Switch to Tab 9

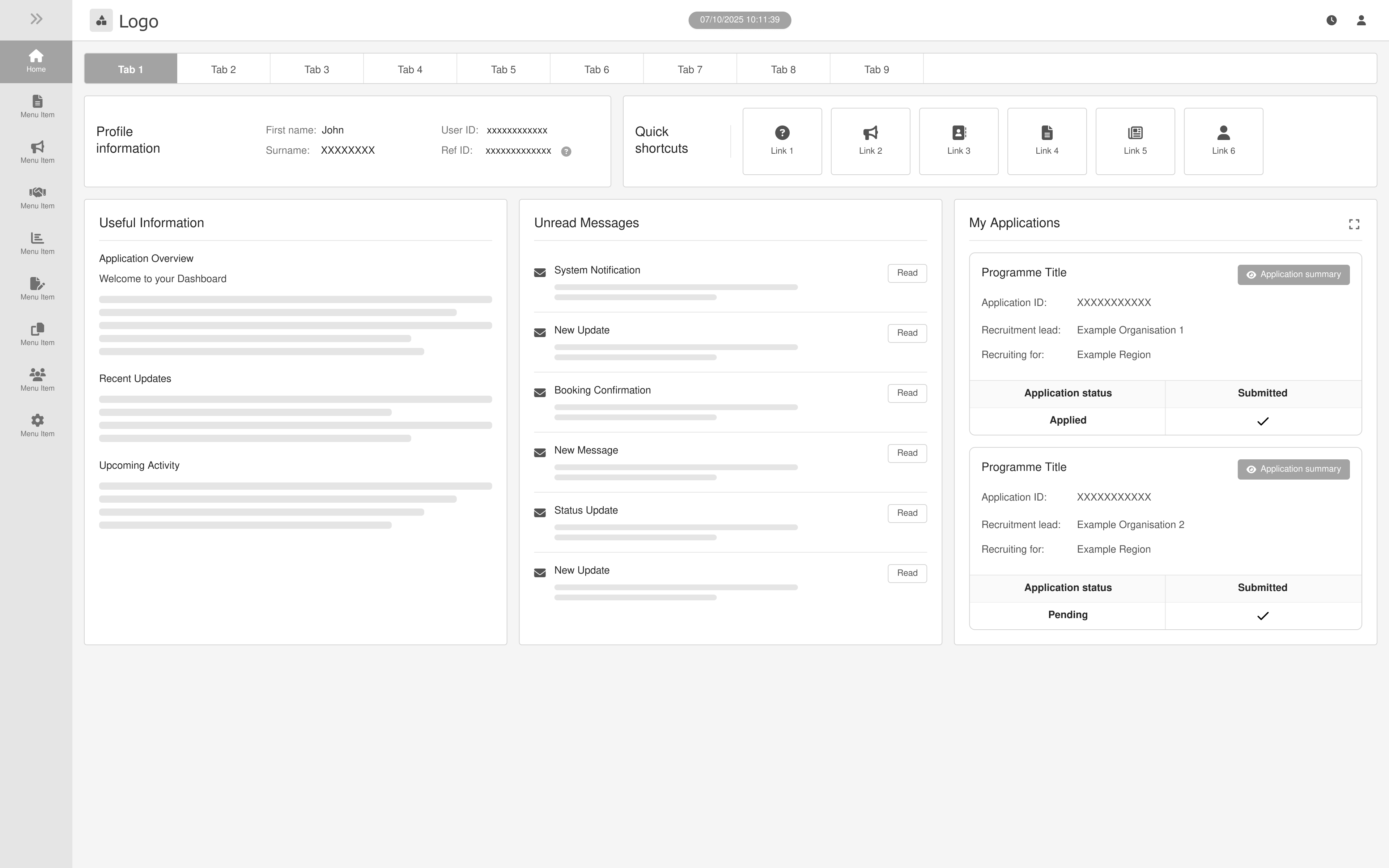876,69
